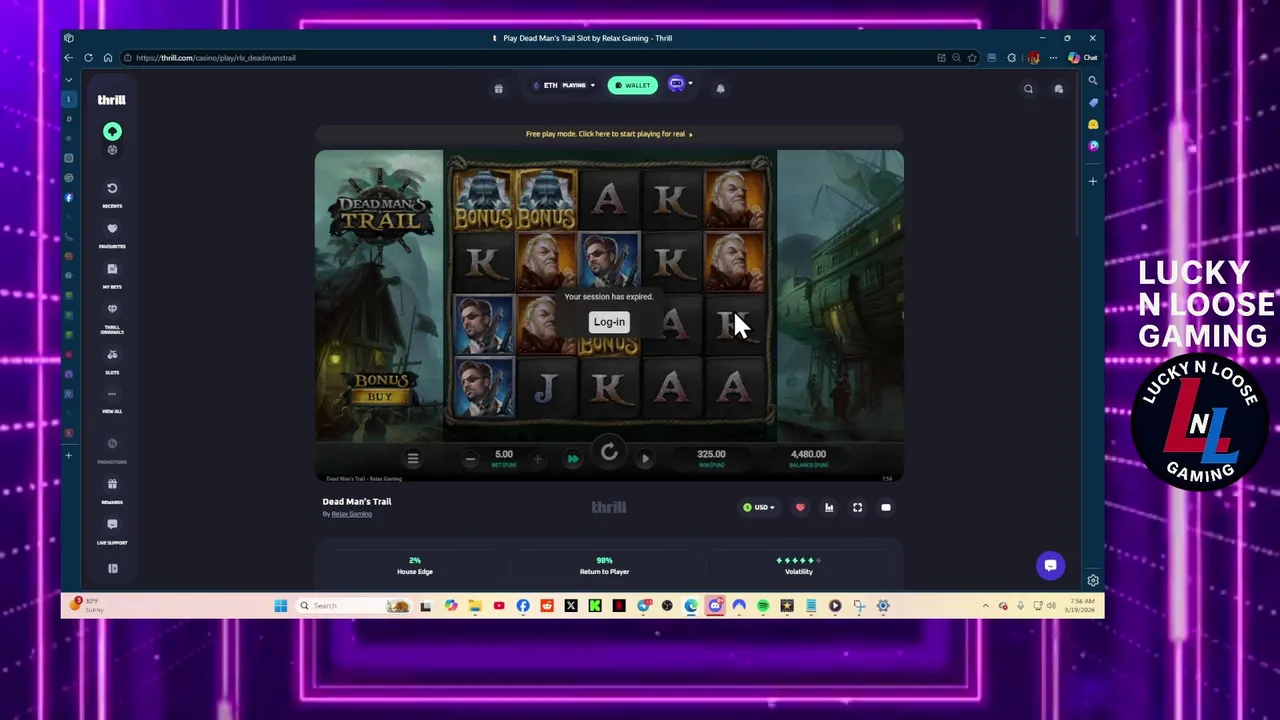The width and height of the screenshot is (1280, 720).
Task: Open Recents in the Thrill sidebar
Action: pos(112,194)
